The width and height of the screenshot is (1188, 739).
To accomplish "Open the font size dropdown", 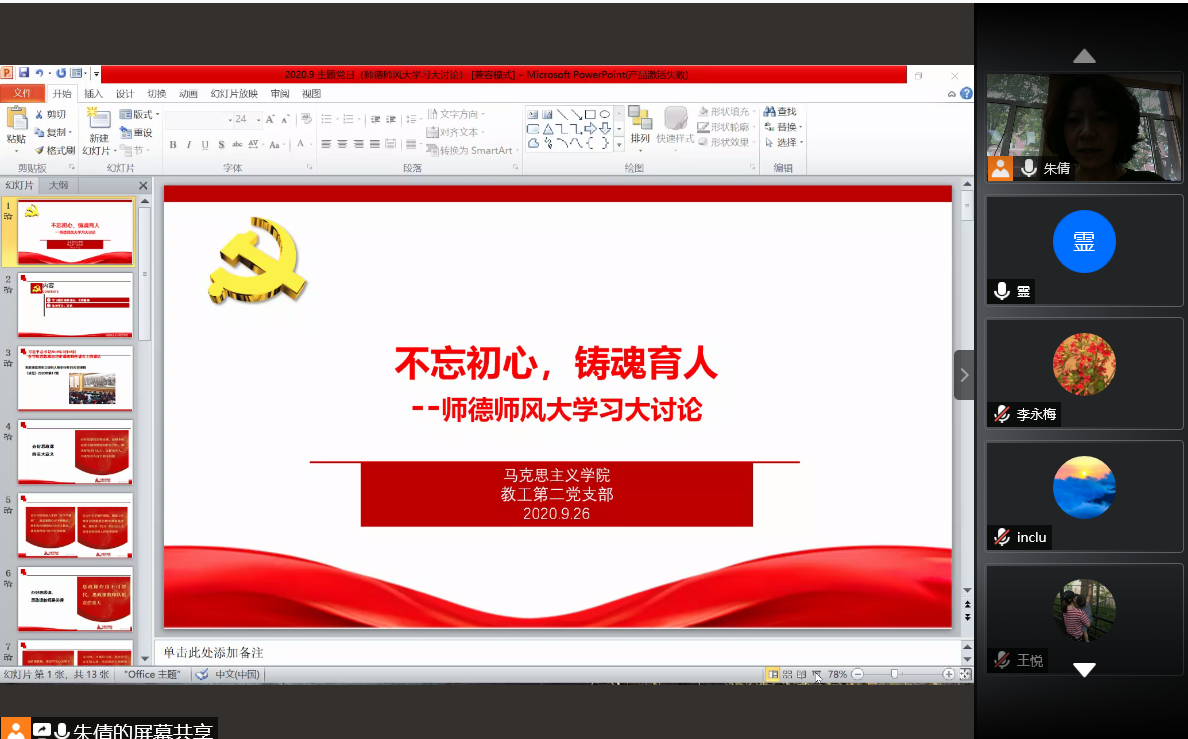I will pyautogui.click(x=258, y=119).
